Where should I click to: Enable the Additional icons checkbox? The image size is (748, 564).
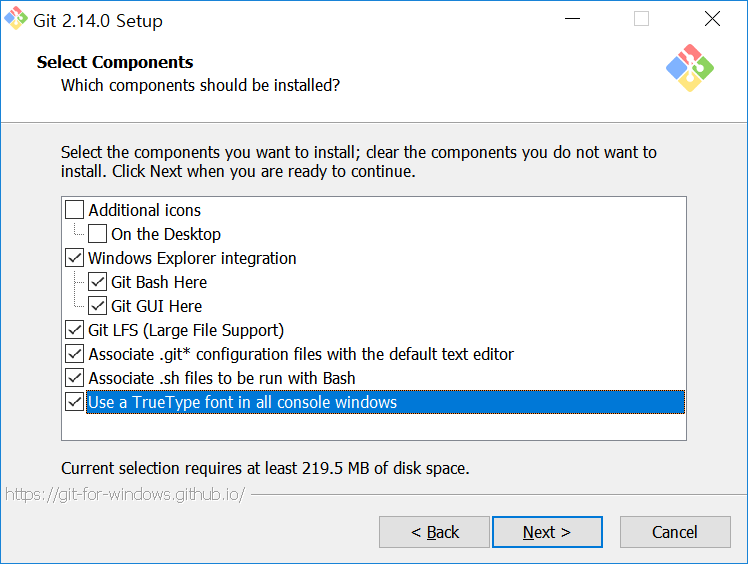(x=74, y=210)
